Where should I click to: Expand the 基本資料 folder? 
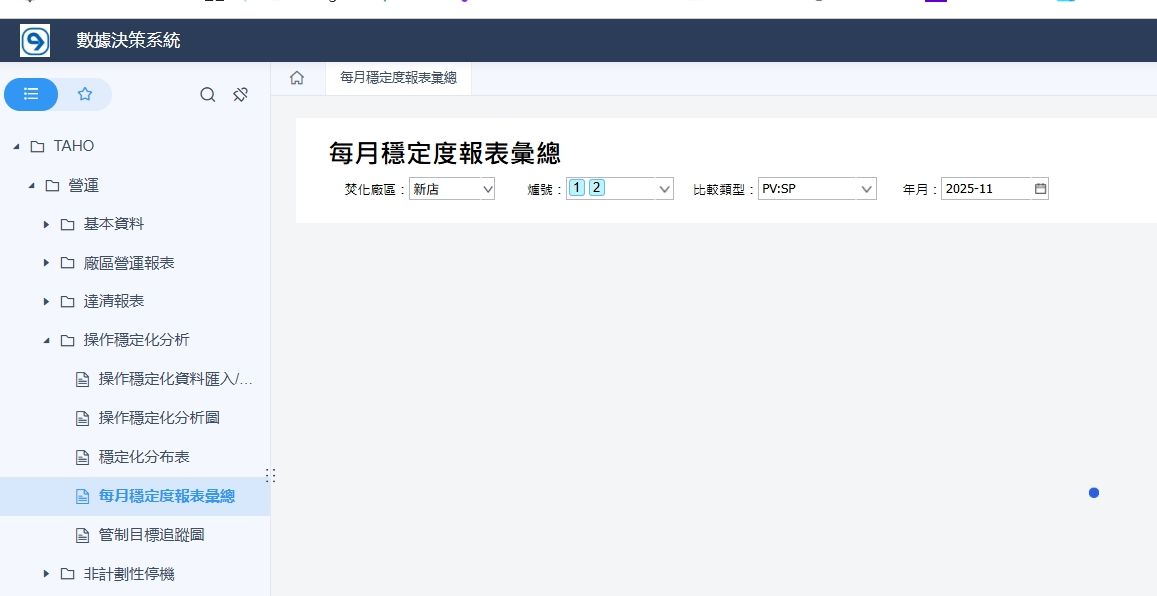pyautogui.click(x=46, y=224)
